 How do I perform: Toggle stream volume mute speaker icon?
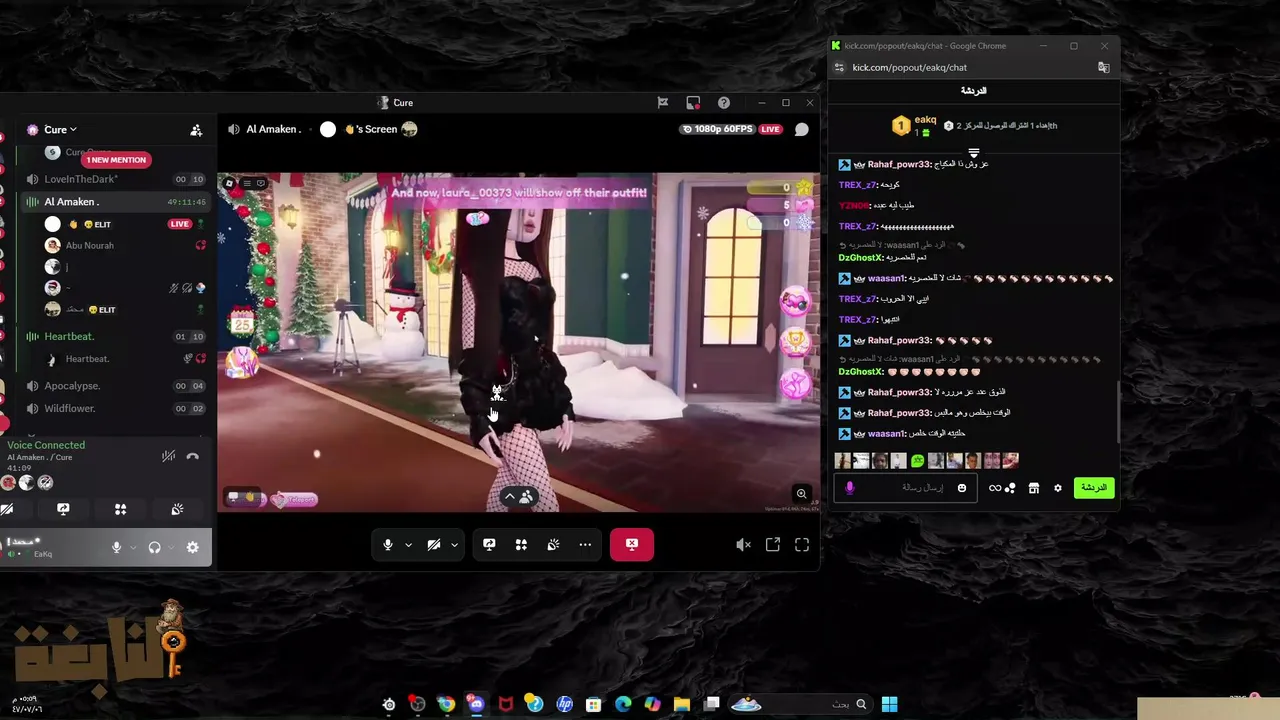[743, 545]
